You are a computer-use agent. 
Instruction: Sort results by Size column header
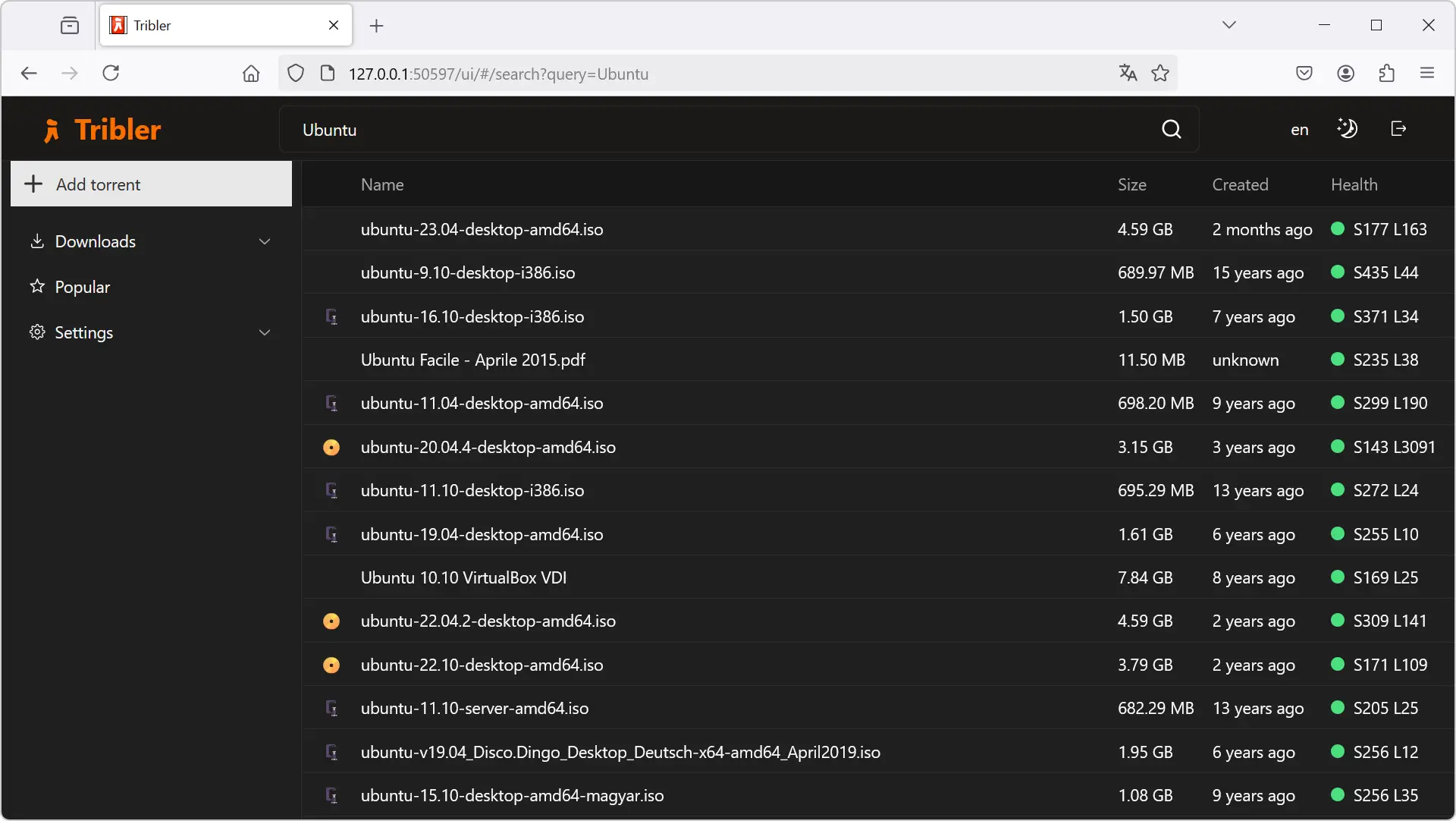(x=1131, y=184)
